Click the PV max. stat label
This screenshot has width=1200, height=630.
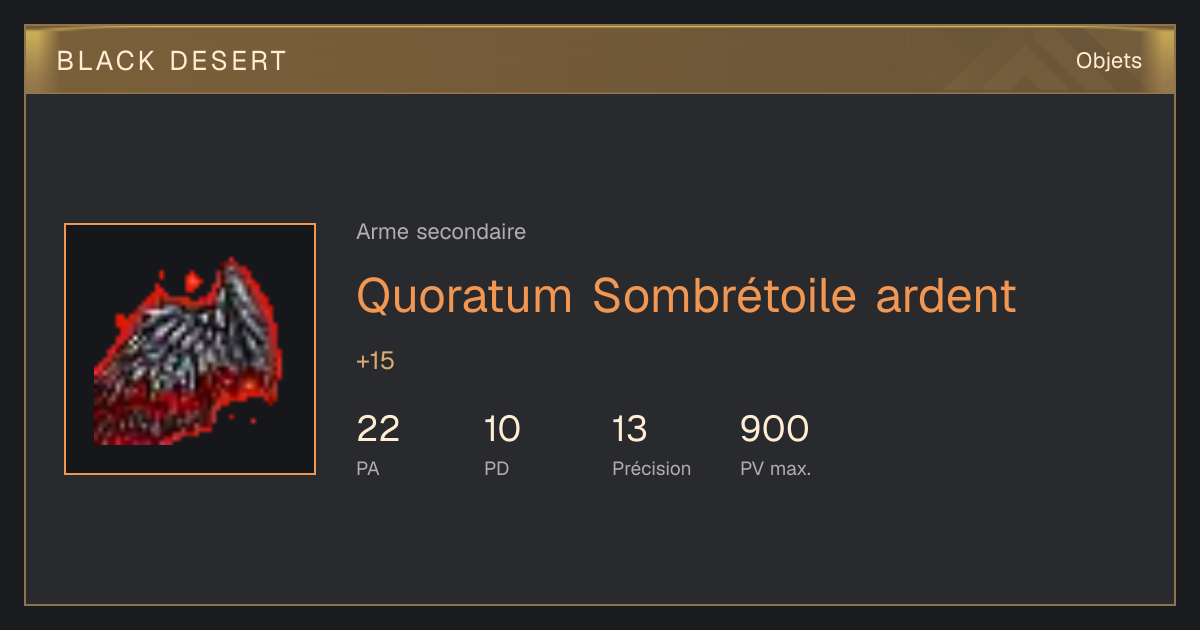pyautogui.click(x=775, y=468)
